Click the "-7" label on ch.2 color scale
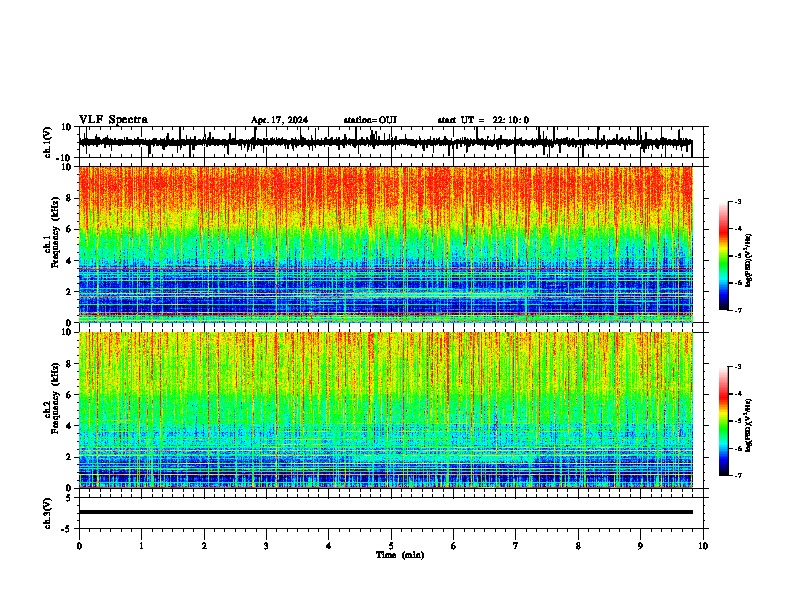792x612 pixels. tap(738, 475)
